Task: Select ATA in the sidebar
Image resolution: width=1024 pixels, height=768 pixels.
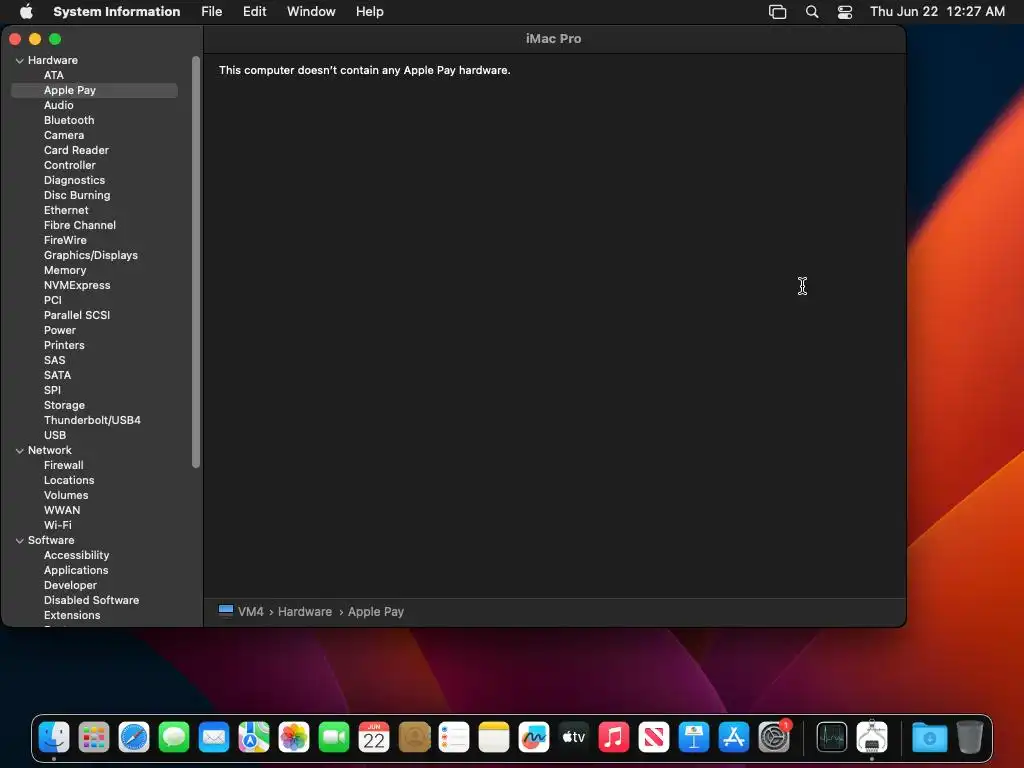Action: click(x=54, y=75)
